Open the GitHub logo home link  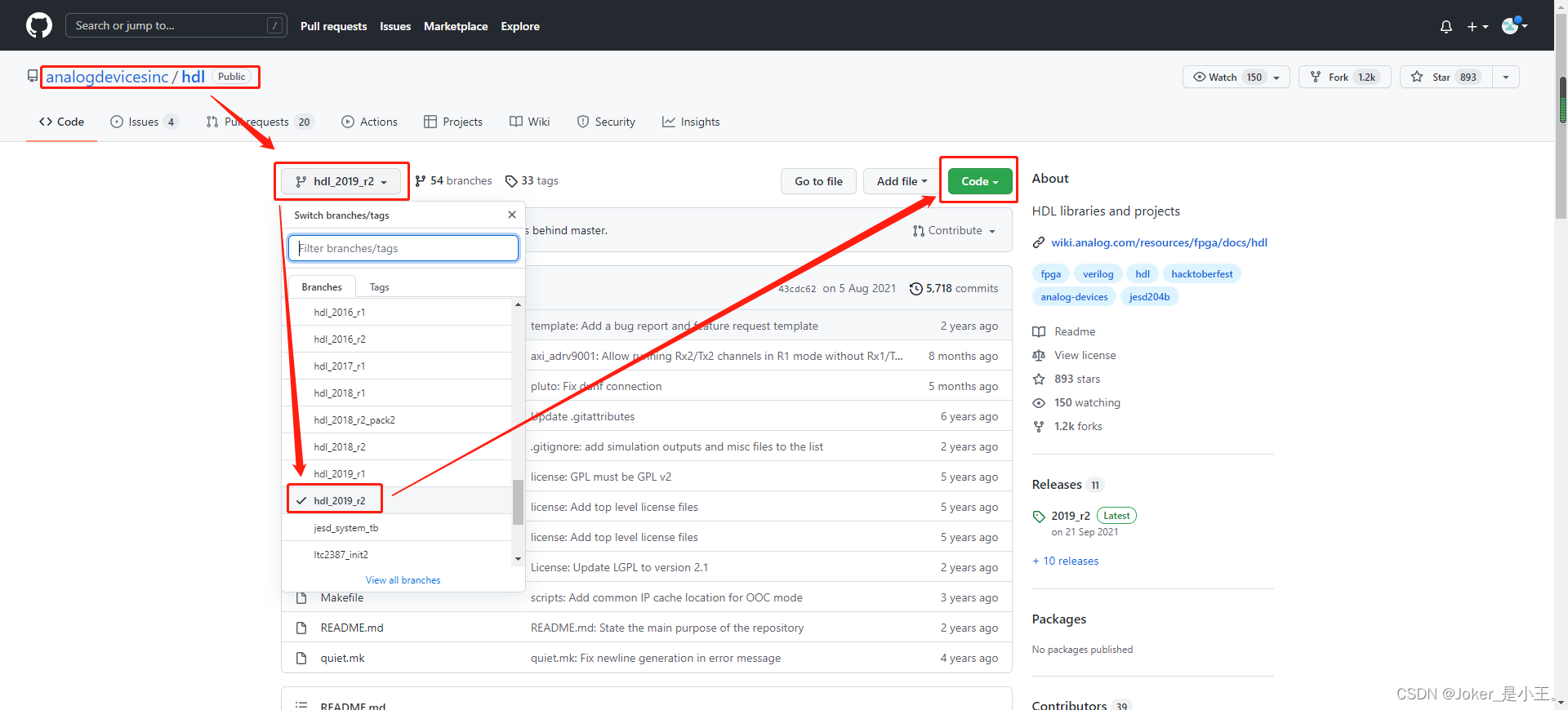(39, 25)
